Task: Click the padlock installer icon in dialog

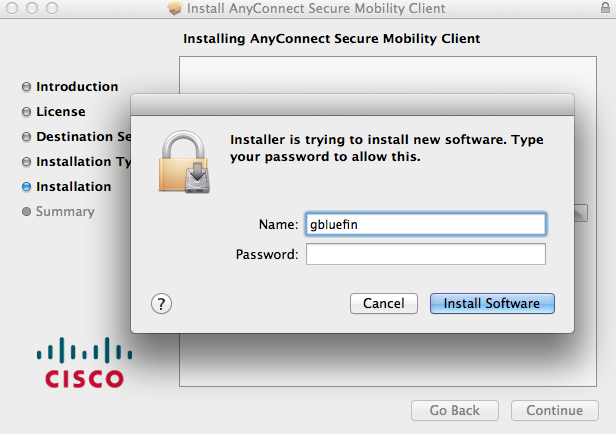Action: (184, 162)
